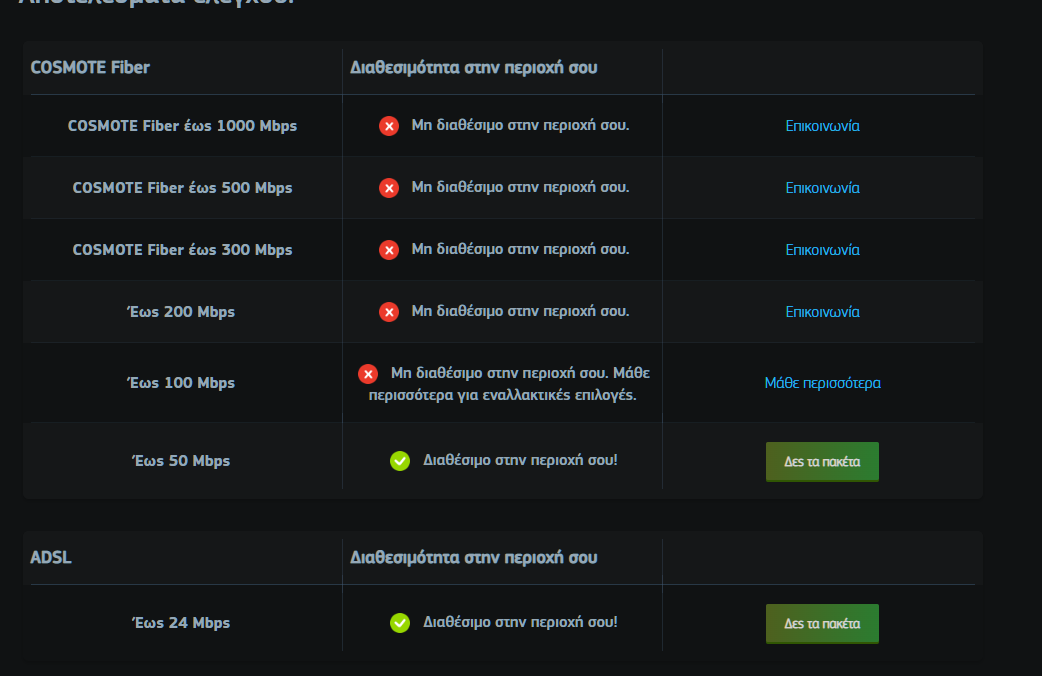Click red X icon beside Fiber 1000 Mbps
Image resolution: width=1042 pixels, height=676 pixels.
pos(389,126)
